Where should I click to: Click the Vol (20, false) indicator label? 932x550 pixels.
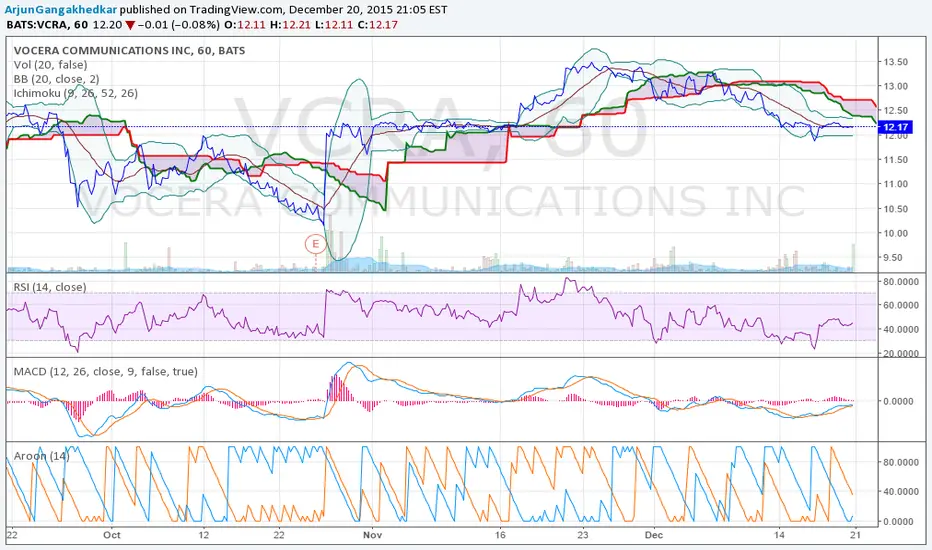pos(51,65)
